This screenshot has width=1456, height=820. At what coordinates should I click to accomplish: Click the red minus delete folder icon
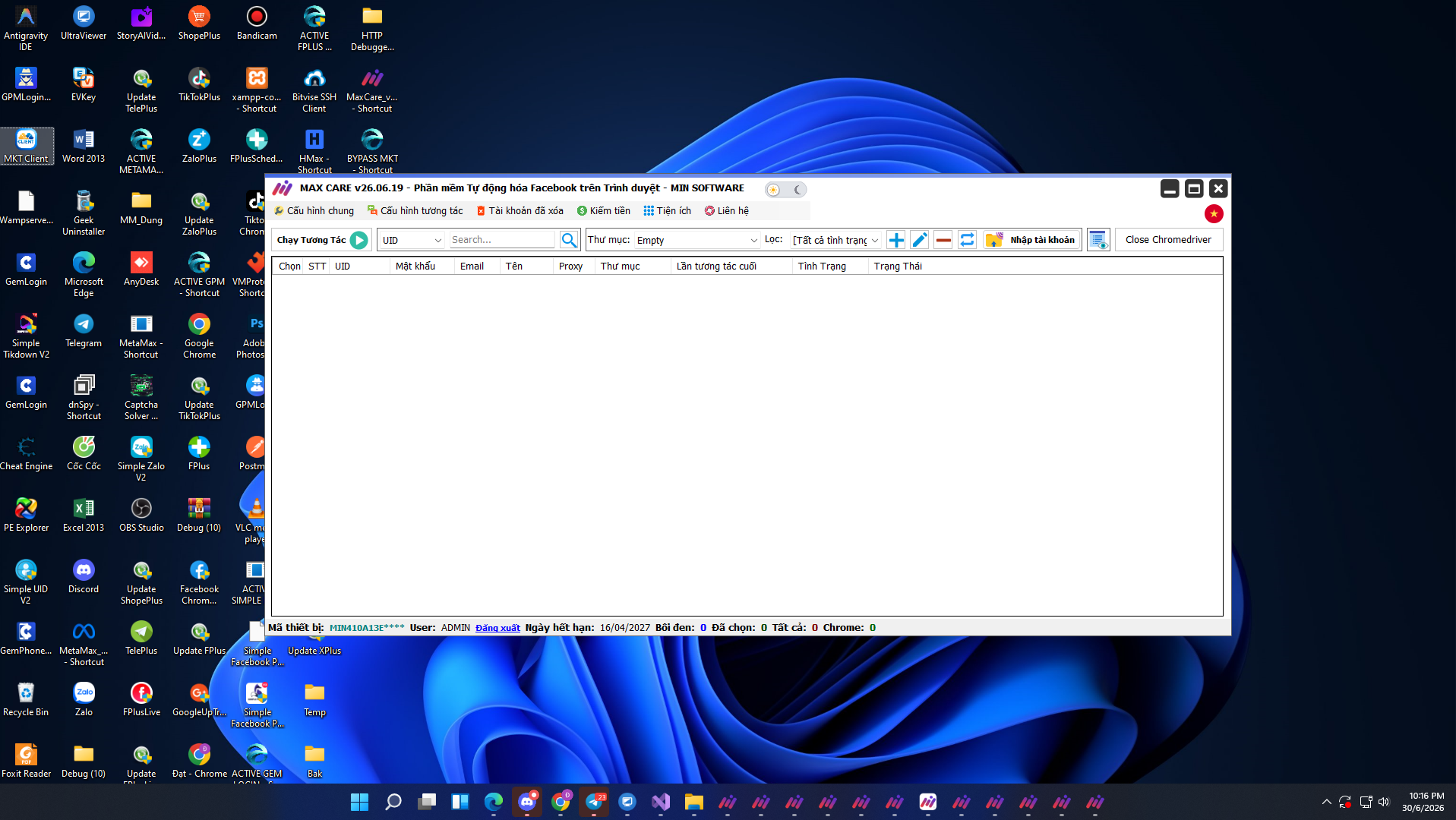coord(943,240)
